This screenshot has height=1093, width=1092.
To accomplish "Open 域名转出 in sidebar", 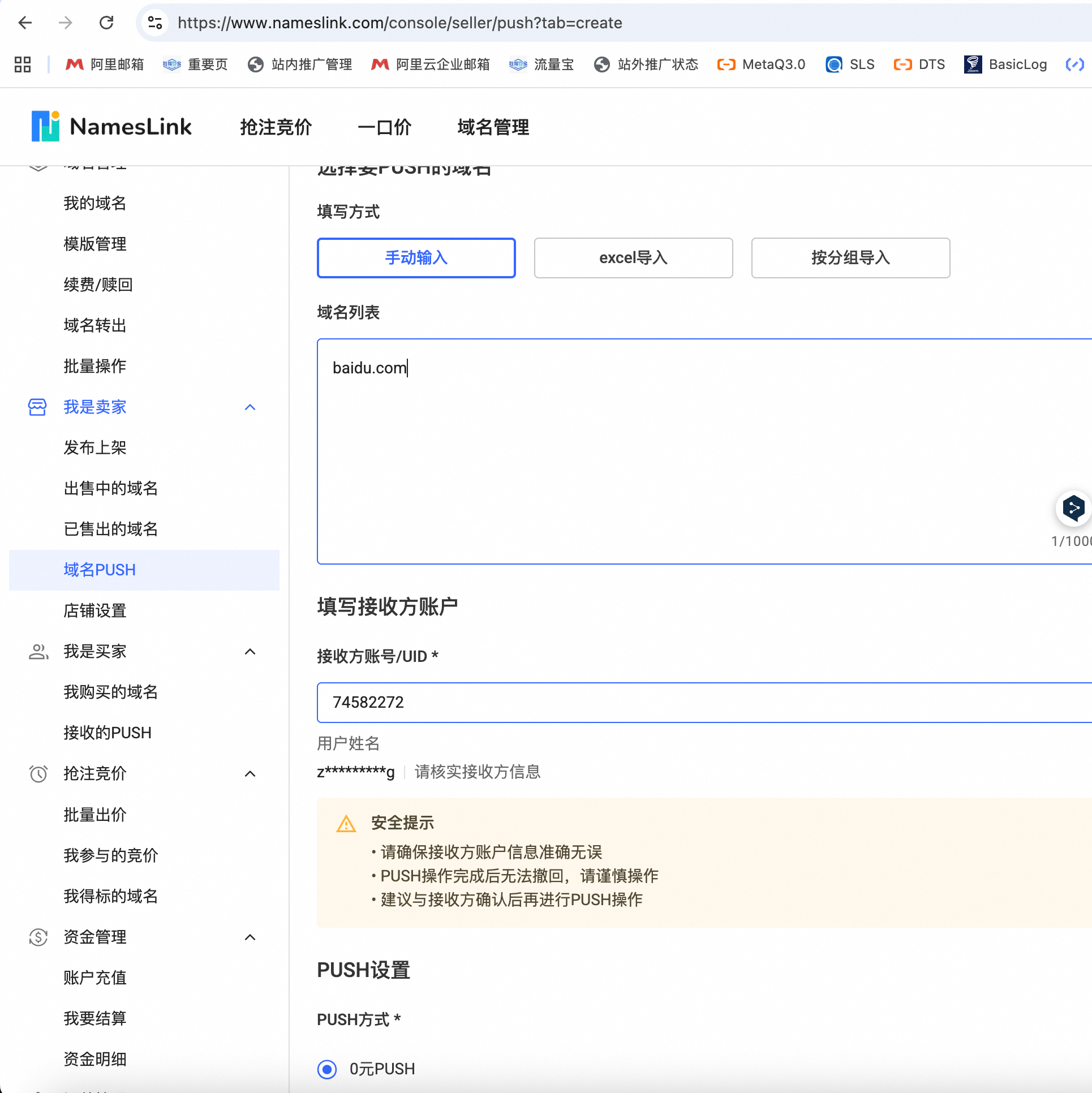I will click(95, 325).
